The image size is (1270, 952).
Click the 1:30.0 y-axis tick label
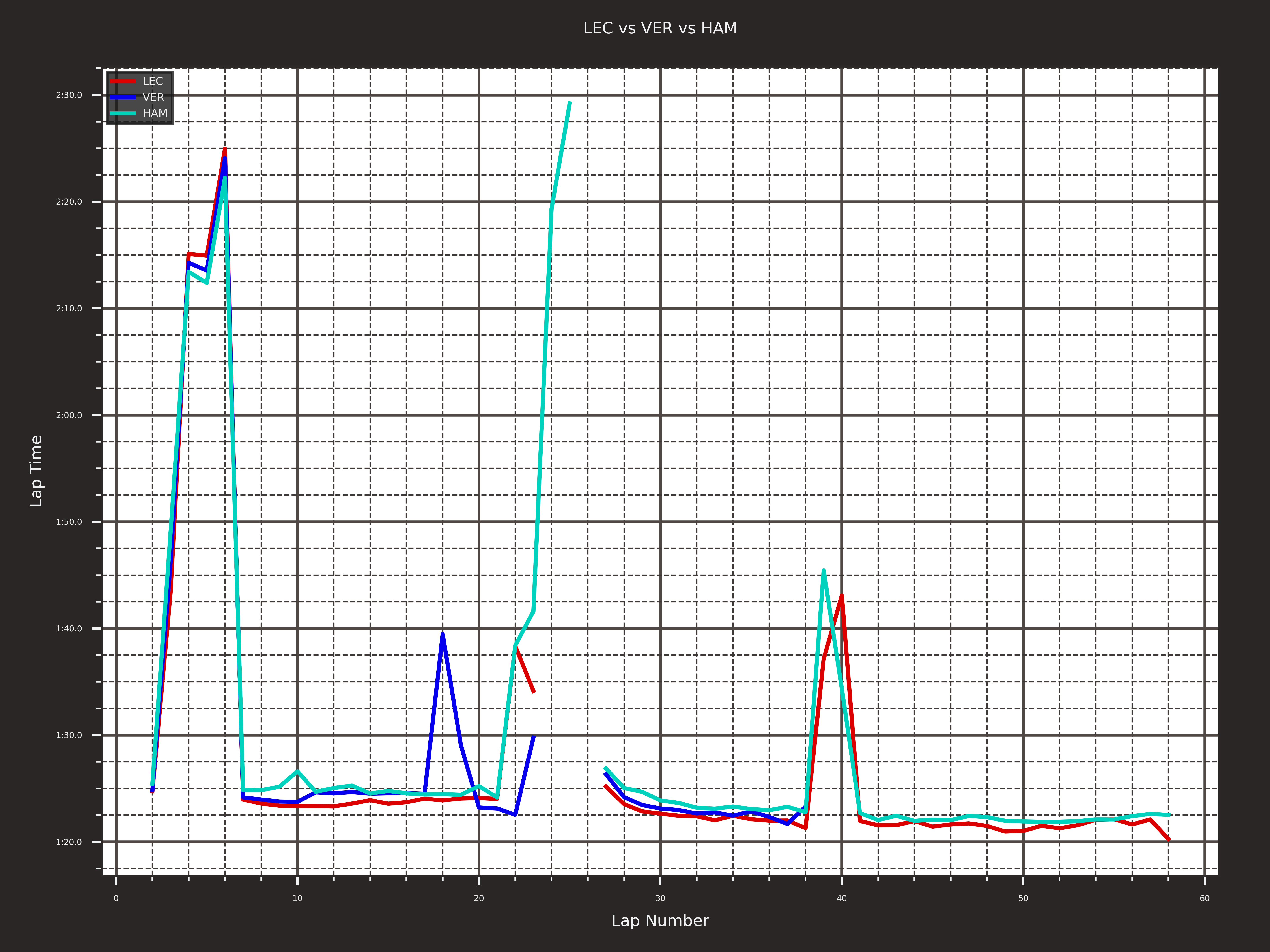69,736
